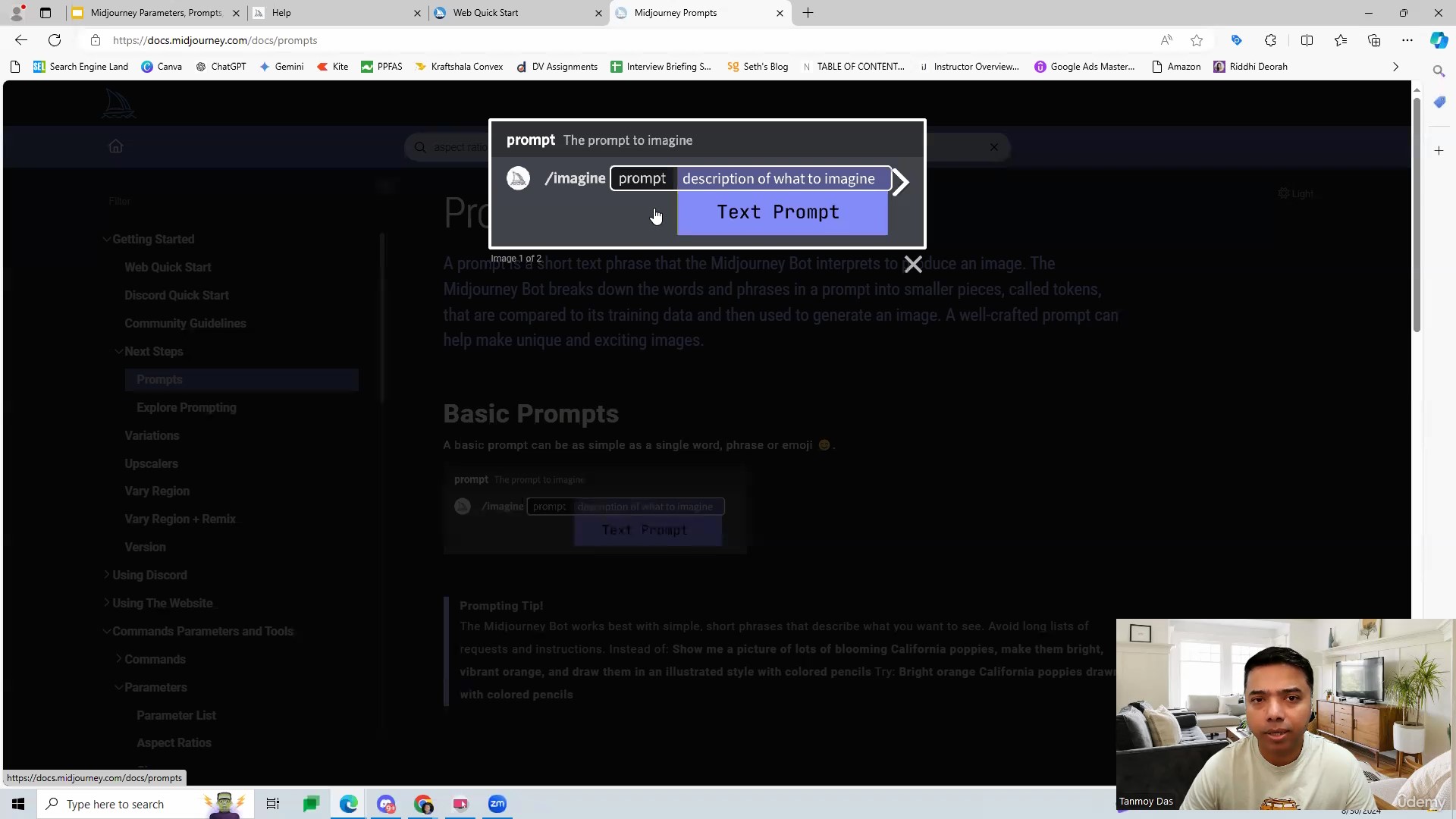Open Windows Start menu
1456x819 pixels.
point(18,804)
